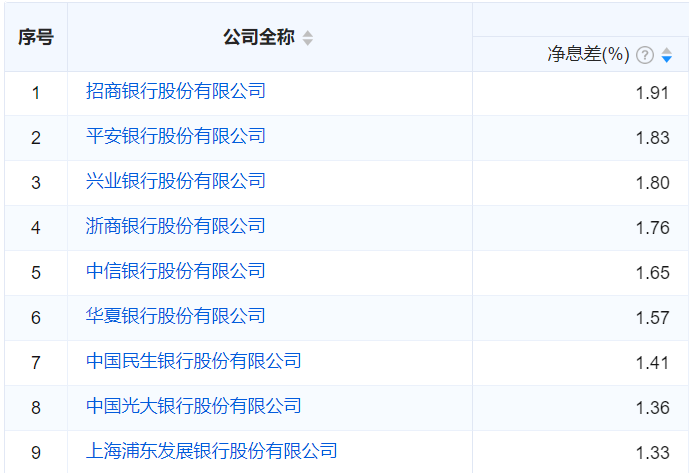
Task: Select the 1.91 value cell
Action: (x=580, y=93)
